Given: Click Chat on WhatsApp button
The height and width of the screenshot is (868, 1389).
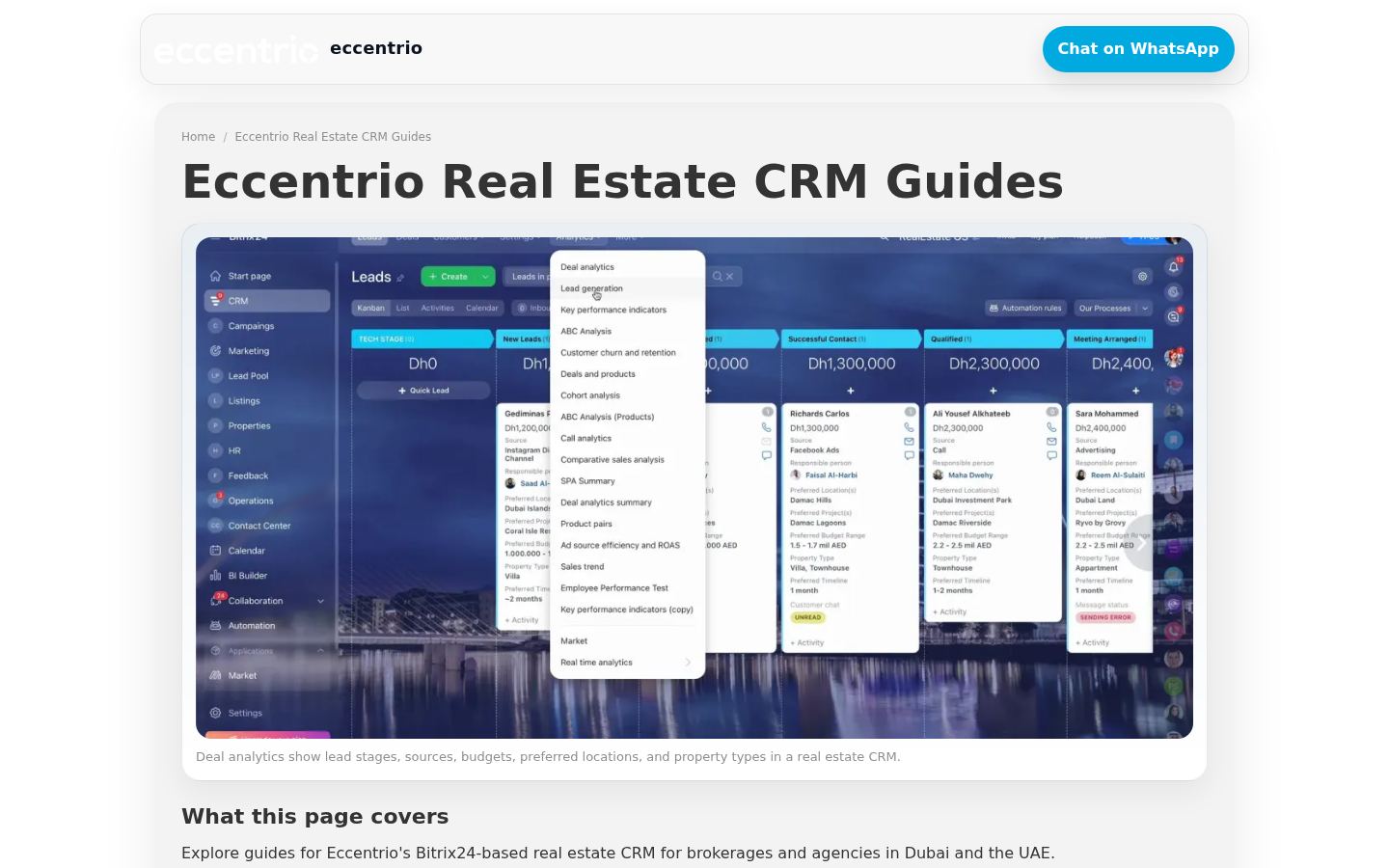Looking at the screenshot, I should click(1138, 49).
